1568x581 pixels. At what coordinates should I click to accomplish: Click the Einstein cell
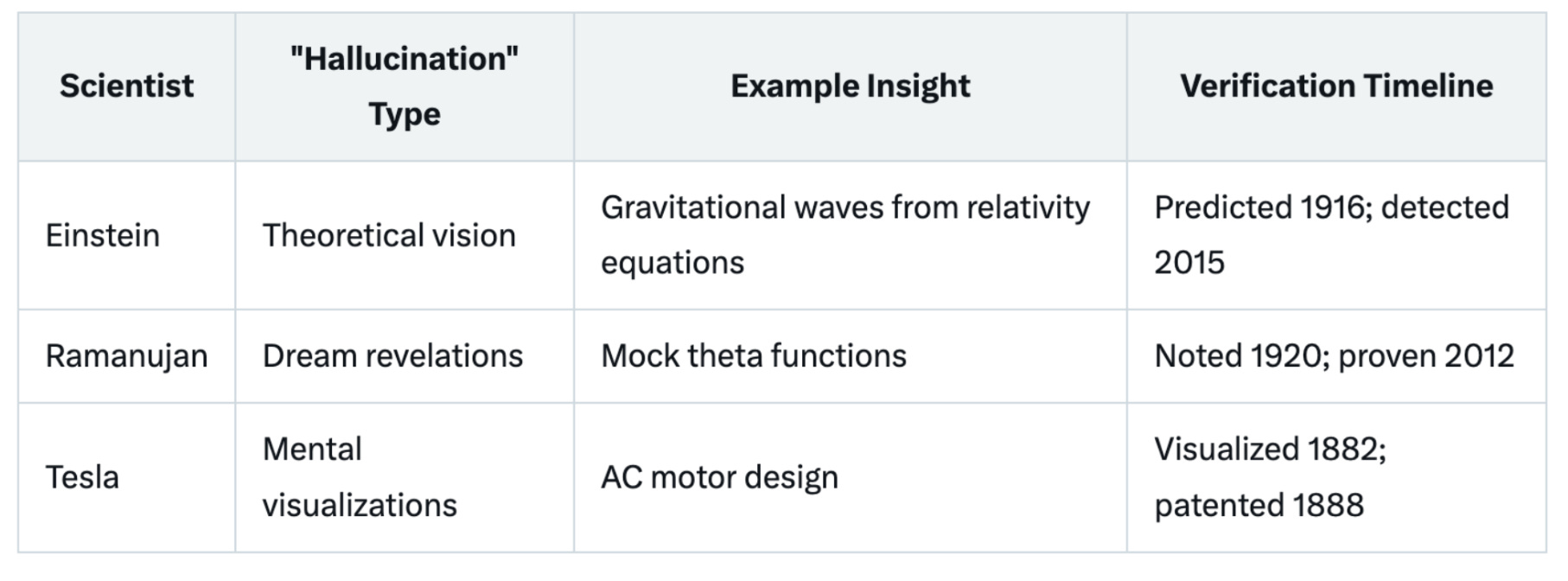[x=127, y=235]
